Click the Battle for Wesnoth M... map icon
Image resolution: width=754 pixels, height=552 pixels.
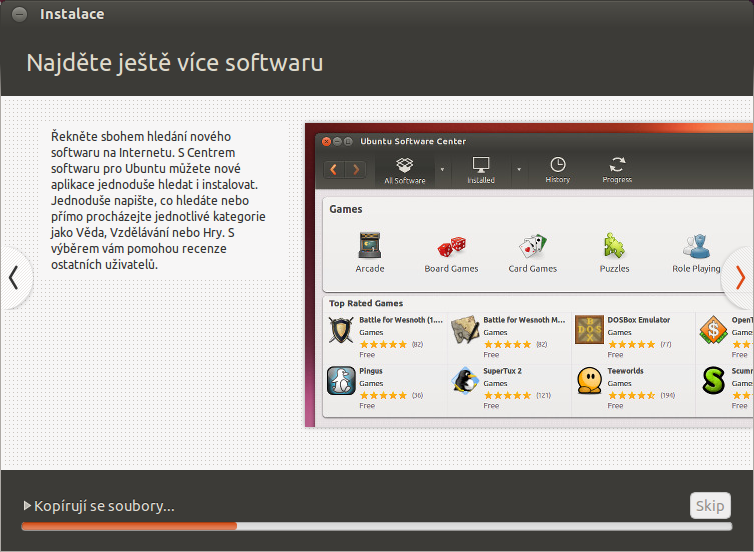[x=465, y=330]
